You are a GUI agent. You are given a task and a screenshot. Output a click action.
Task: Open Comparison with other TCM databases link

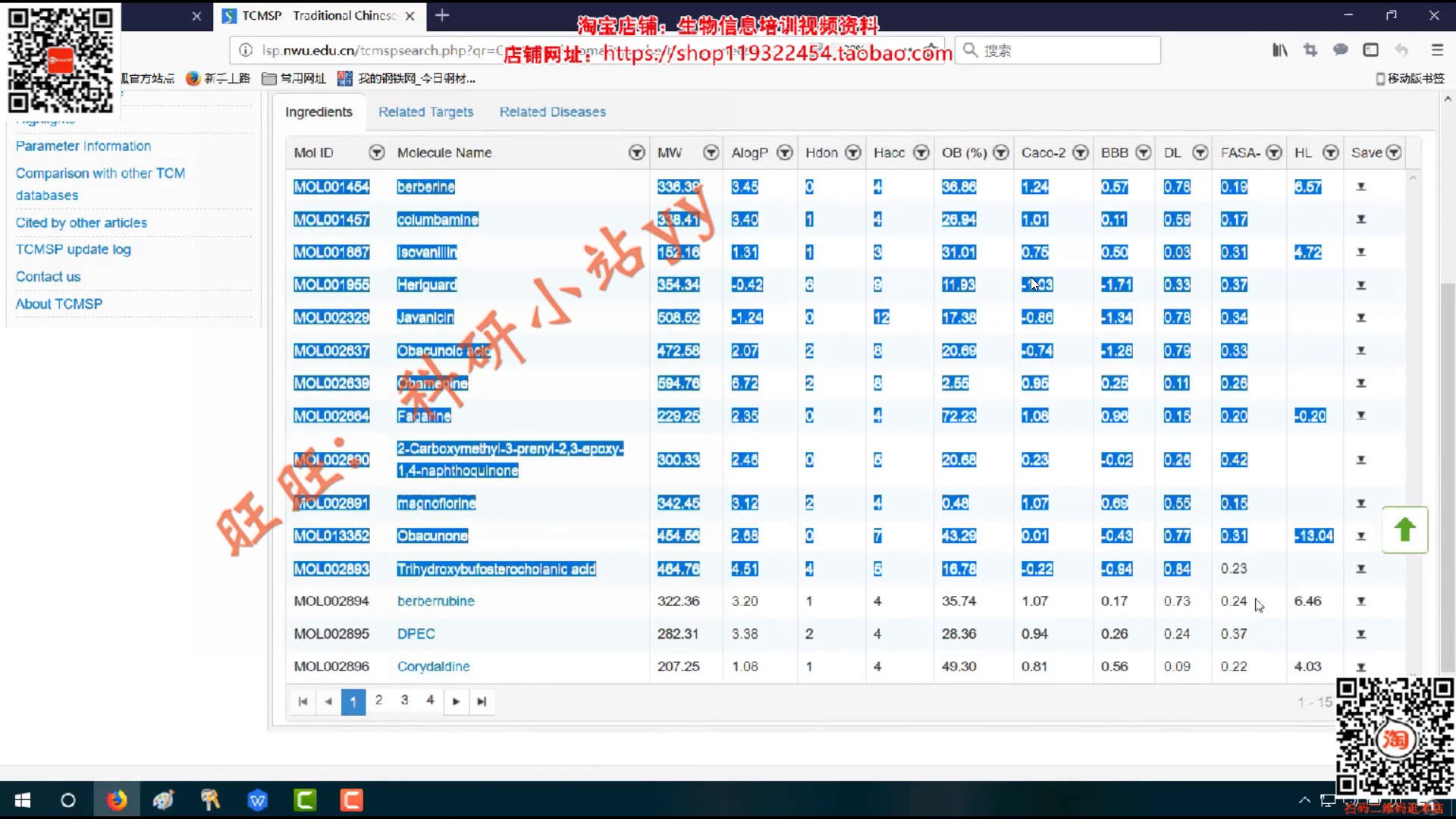click(x=100, y=184)
